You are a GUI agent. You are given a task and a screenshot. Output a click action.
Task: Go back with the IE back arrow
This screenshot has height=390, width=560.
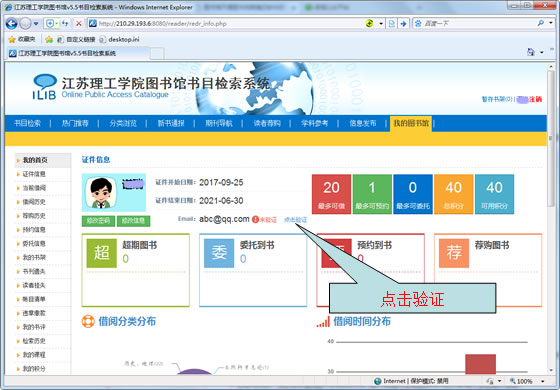[x=11, y=24]
